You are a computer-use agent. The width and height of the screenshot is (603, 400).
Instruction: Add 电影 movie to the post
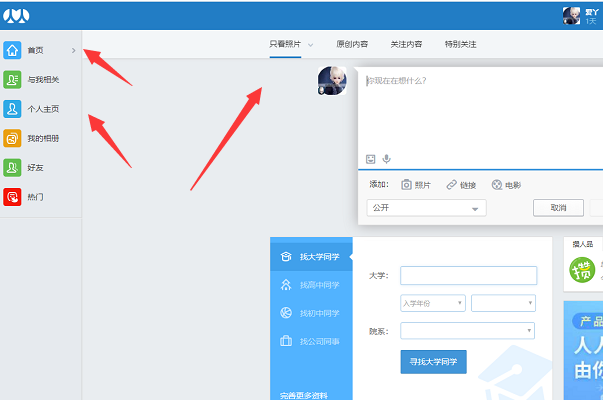tap(506, 185)
